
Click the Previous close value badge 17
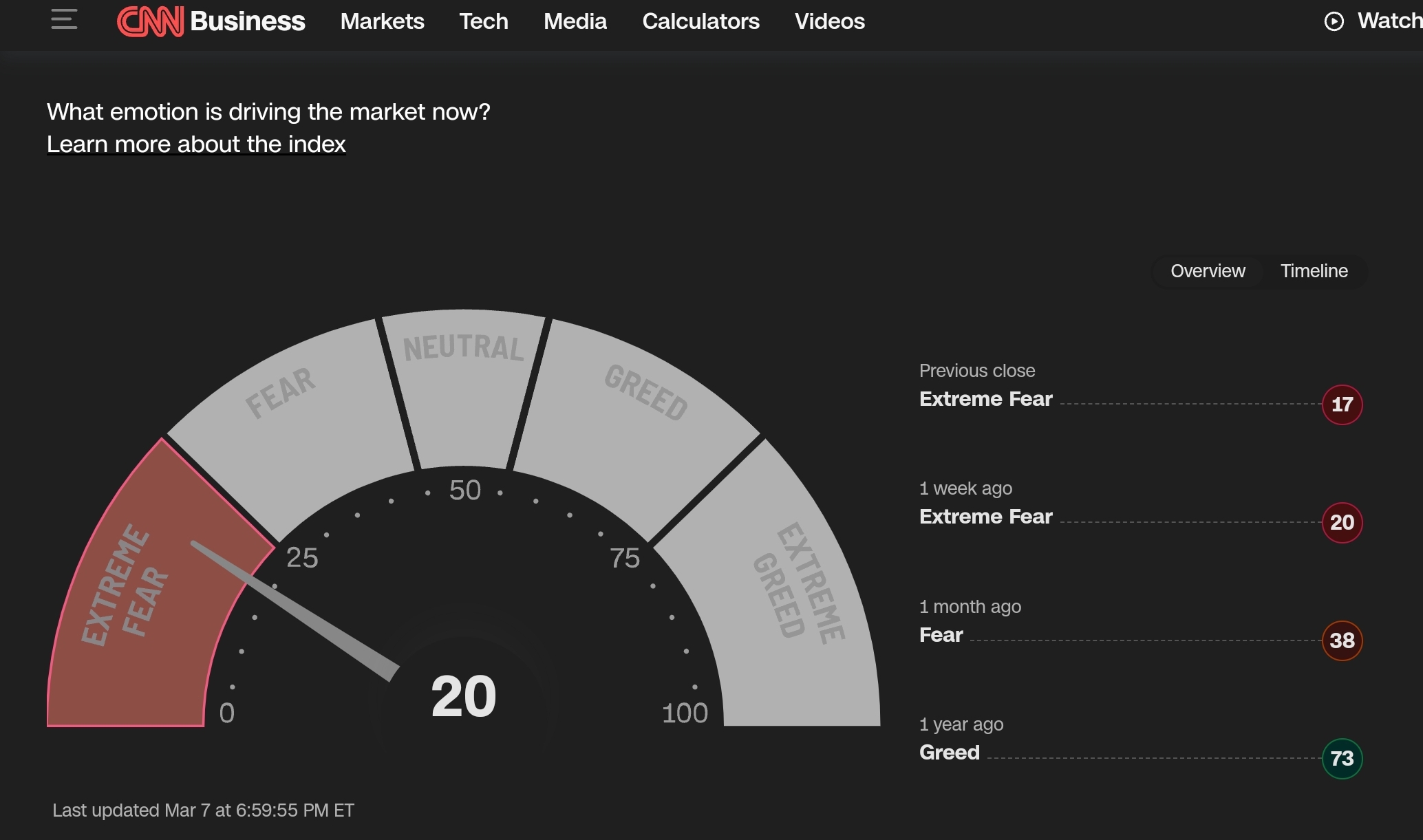tap(1342, 405)
